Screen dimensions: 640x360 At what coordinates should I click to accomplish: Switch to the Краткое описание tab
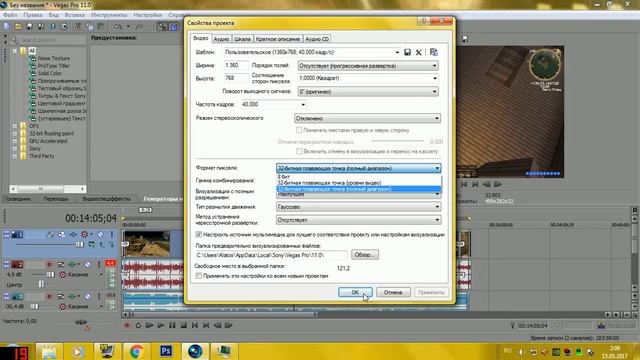(x=278, y=39)
